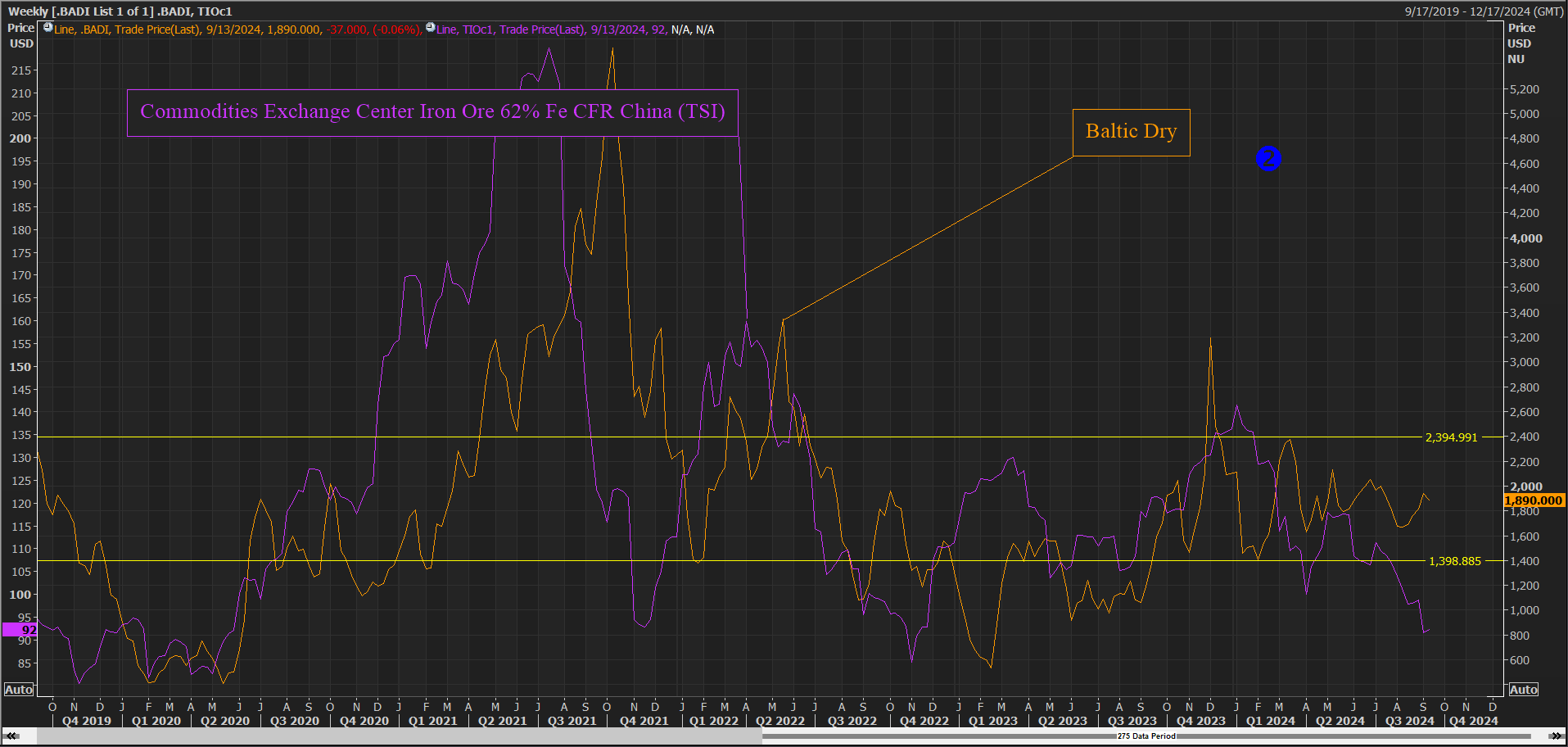Click the clock icon beside TIOc1 legend

click(x=431, y=28)
